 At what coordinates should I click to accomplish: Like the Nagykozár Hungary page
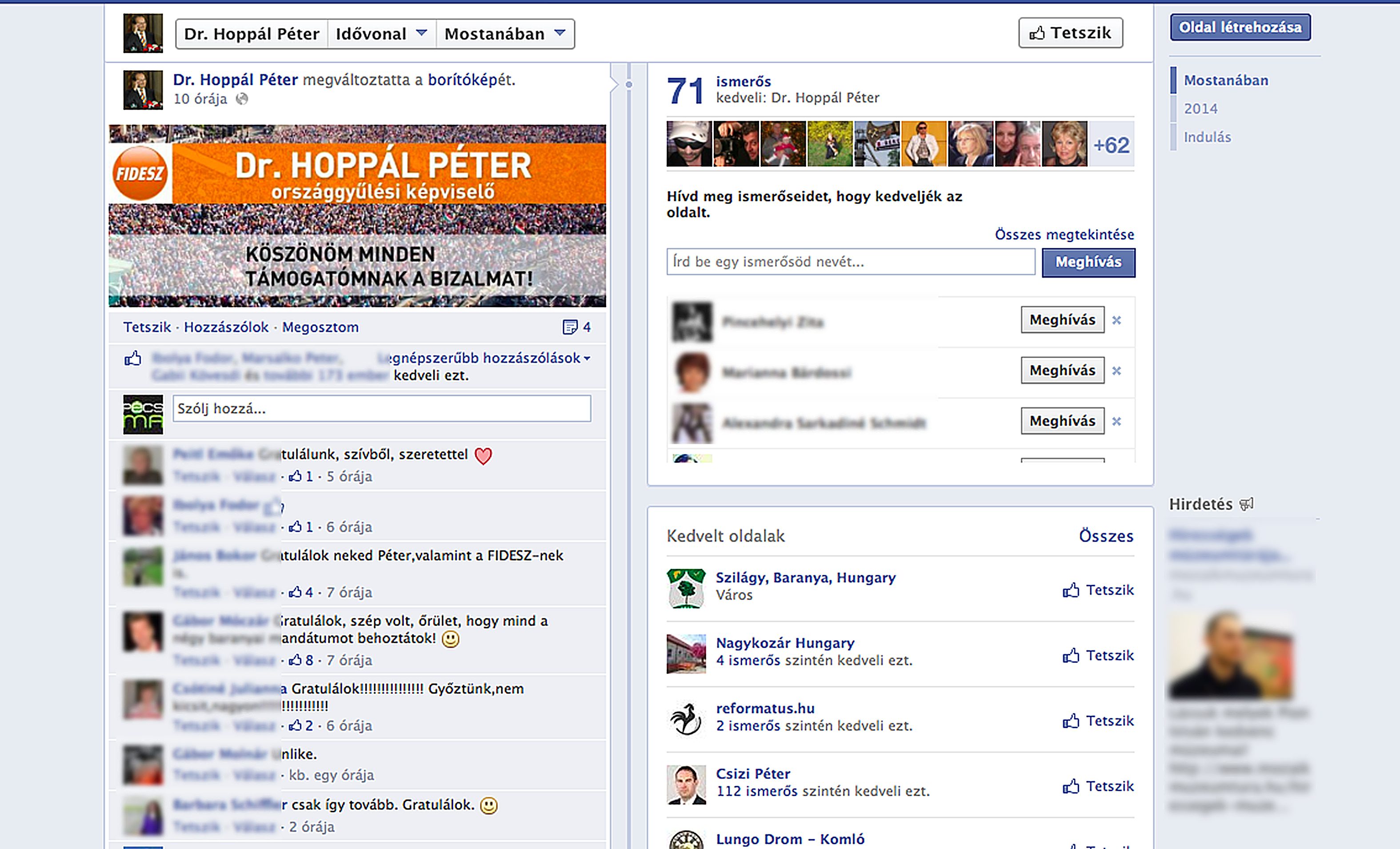point(1098,655)
